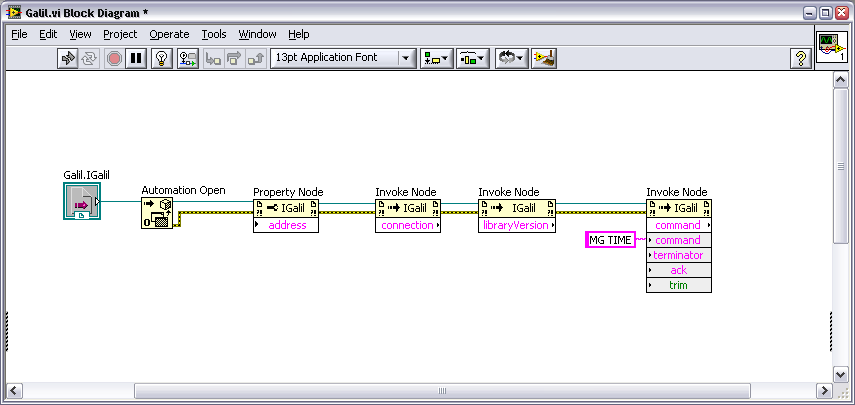Toggle Highlight Execution light bulb
The height and width of the screenshot is (405, 855).
161,58
